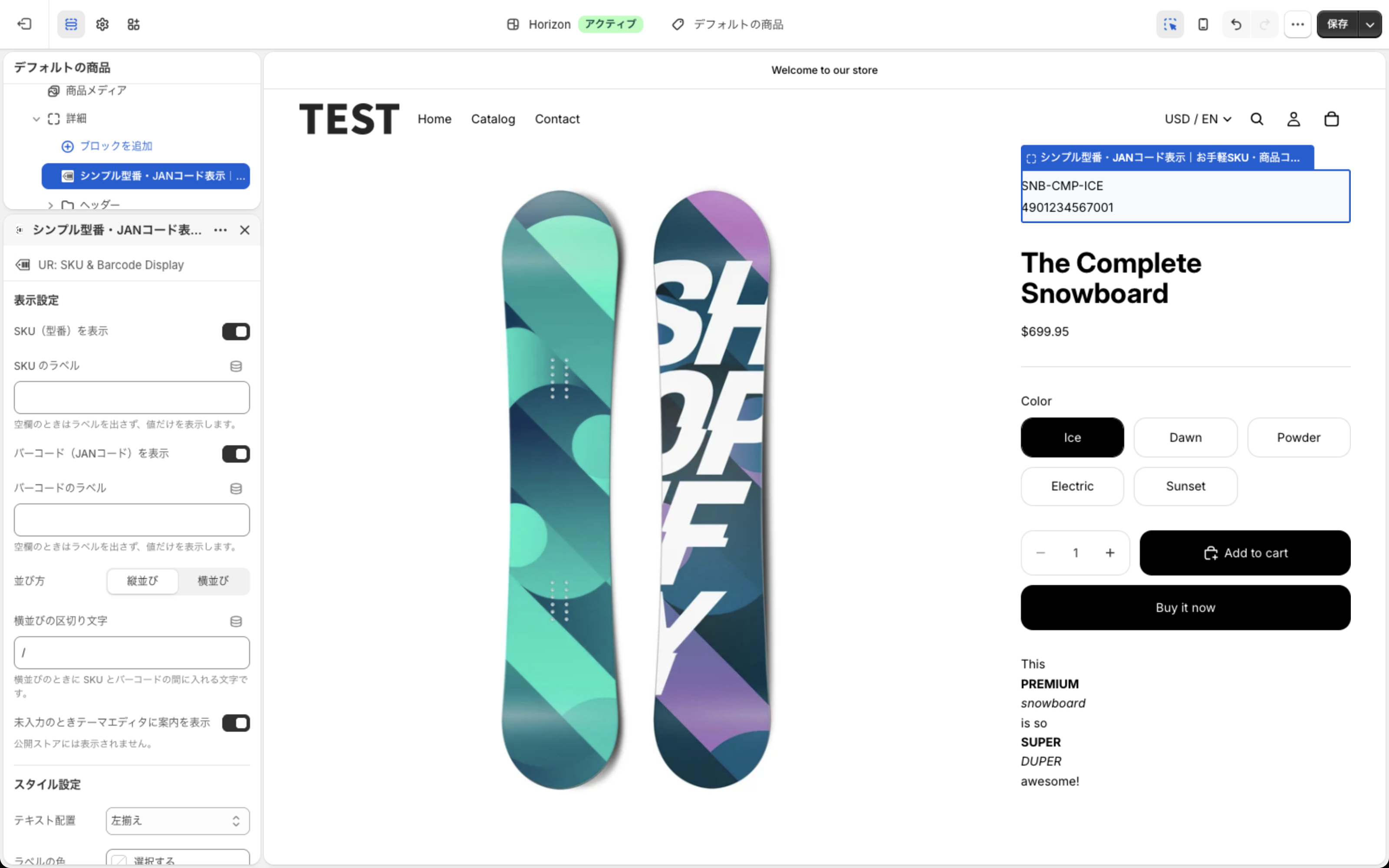Open the save button dropdown arrow
Screen dimensions: 1389x868
(x=1370, y=24)
